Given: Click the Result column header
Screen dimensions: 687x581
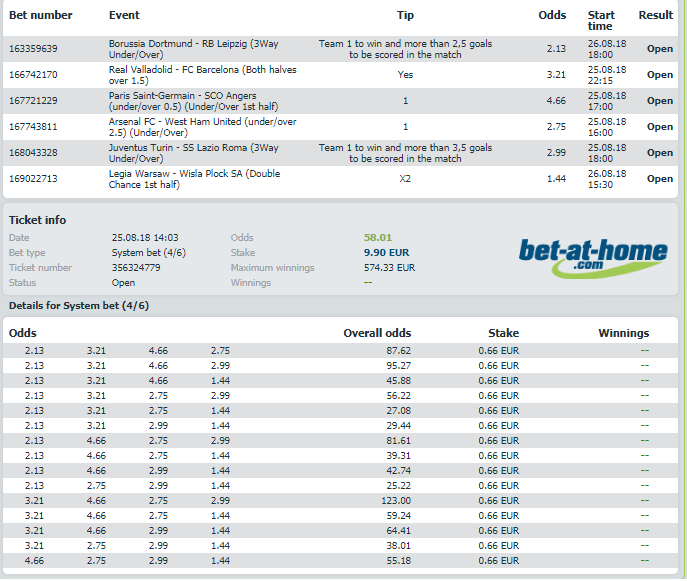Looking at the screenshot, I should [x=655, y=15].
